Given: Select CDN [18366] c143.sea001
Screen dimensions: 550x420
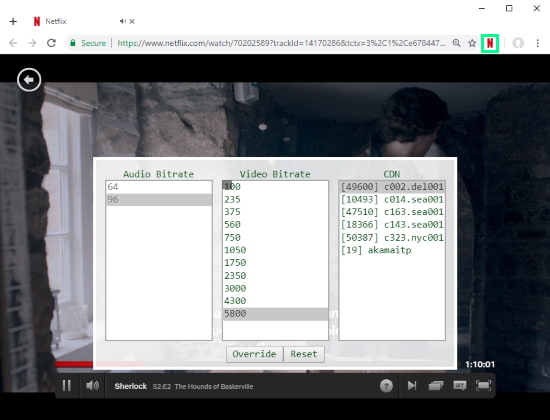Looking at the screenshot, I should click(x=392, y=225).
